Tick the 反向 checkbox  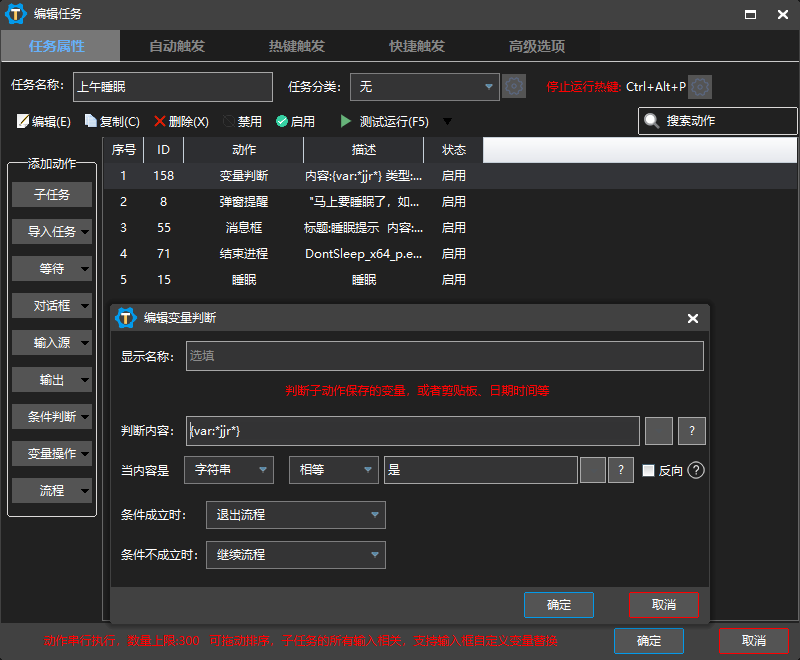coord(648,470)
